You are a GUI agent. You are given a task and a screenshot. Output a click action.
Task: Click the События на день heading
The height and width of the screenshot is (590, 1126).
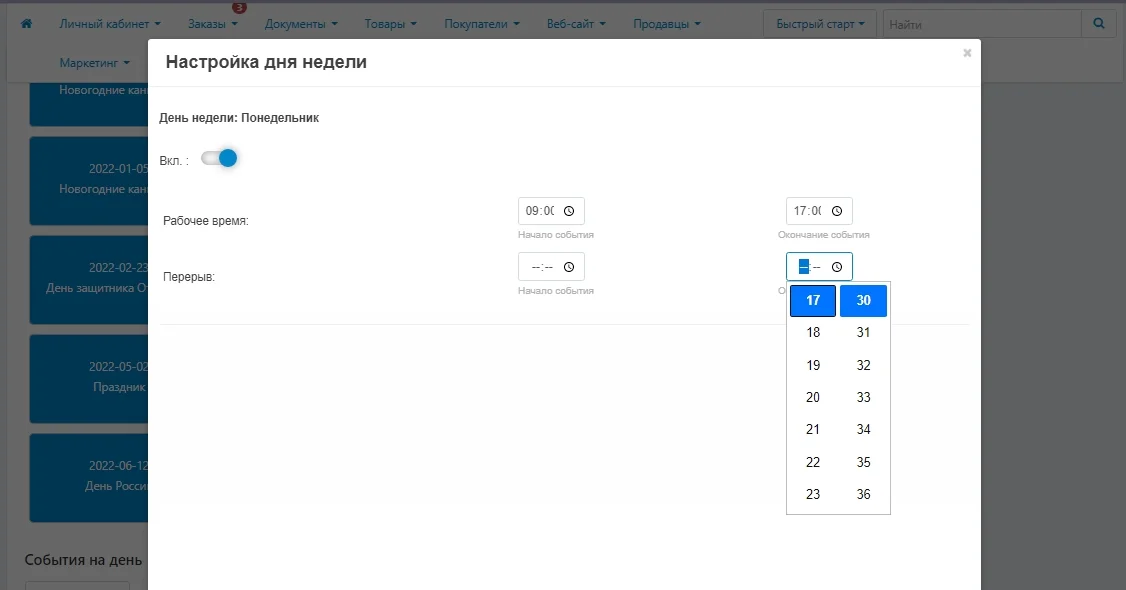coord(83,560)
